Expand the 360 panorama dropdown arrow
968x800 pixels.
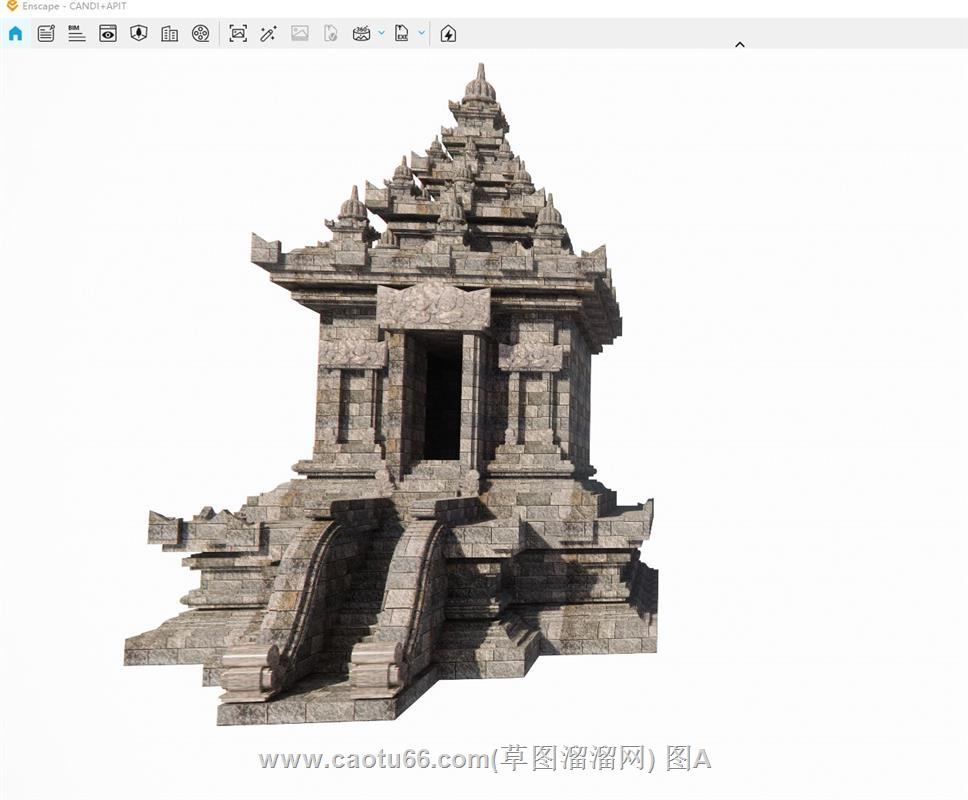pyautogui.click(x=382, y=33)
